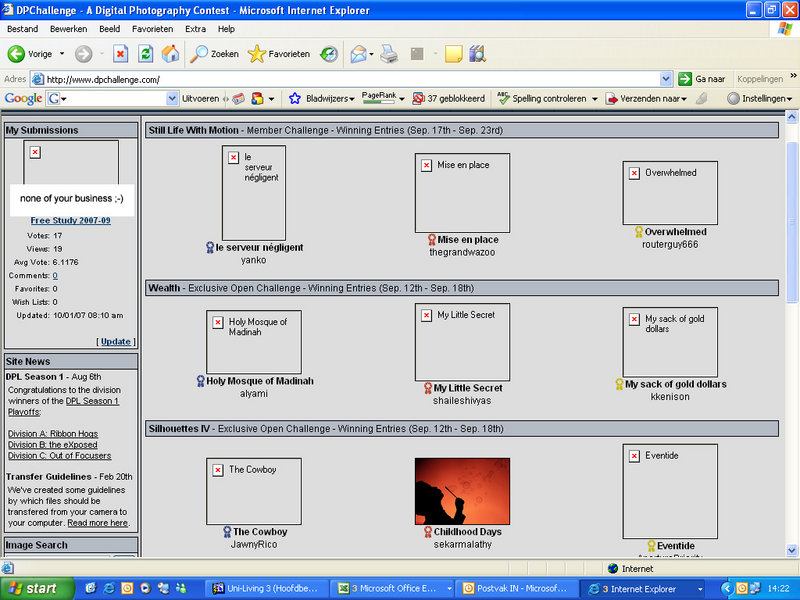Click the Ga naar green go button
The width and height of the screenshot is (800, 600).
click(x=702, y=79)
